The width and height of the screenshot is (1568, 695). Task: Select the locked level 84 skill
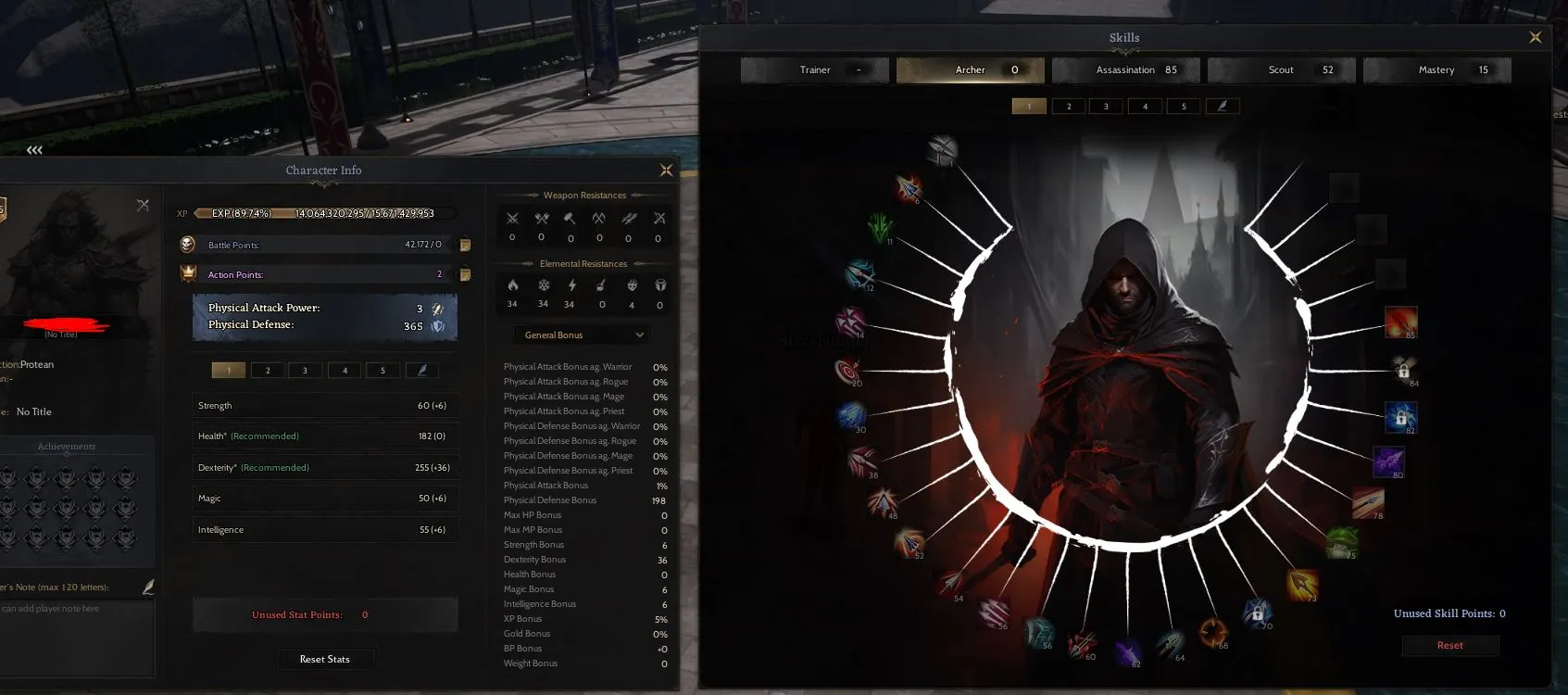click(x=1404, y=370)
